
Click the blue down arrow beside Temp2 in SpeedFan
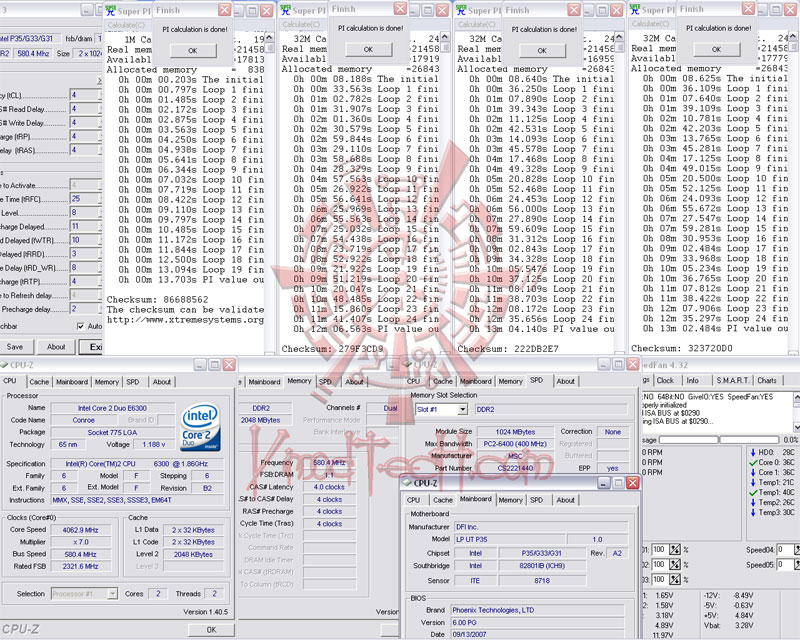[x=753, y=502]
